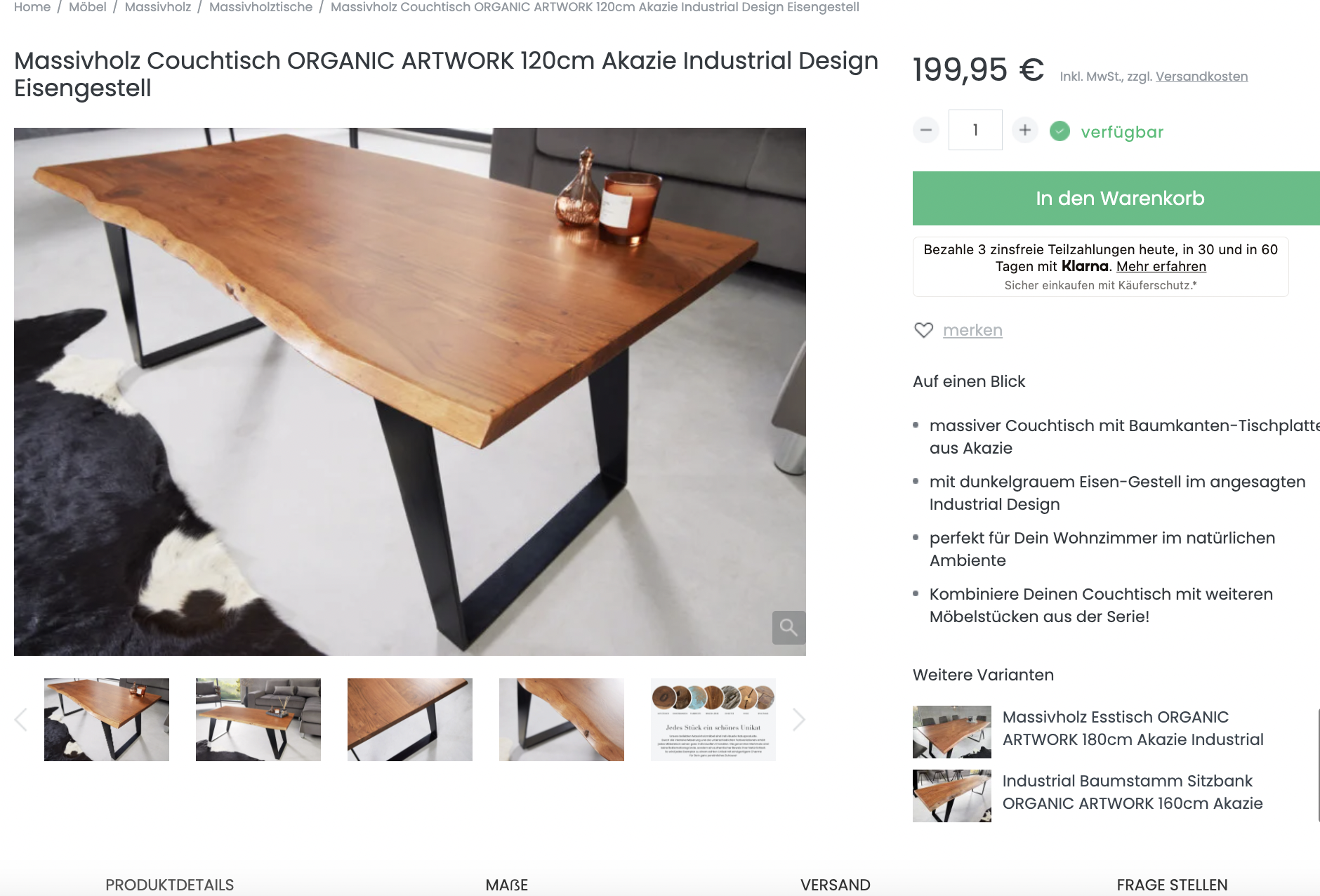Open the Massivholz Esstisch 180cm variant
This screenshot has height=896, width=1320.
pyautogui.click(x=1133, y=728)
